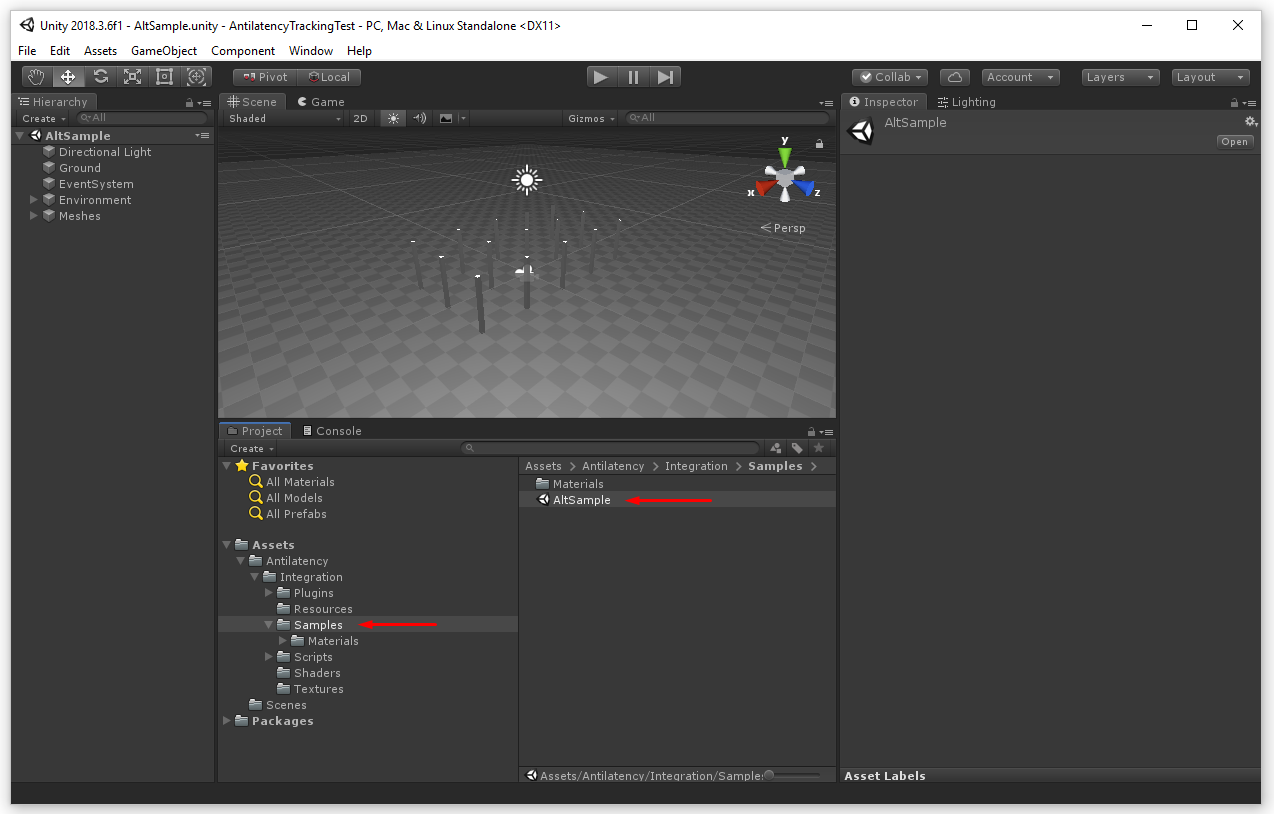Select the Rect Transform tool
Image resolution: width=1274 pixels, height=814 pixels.
click(x=164, y=77)
